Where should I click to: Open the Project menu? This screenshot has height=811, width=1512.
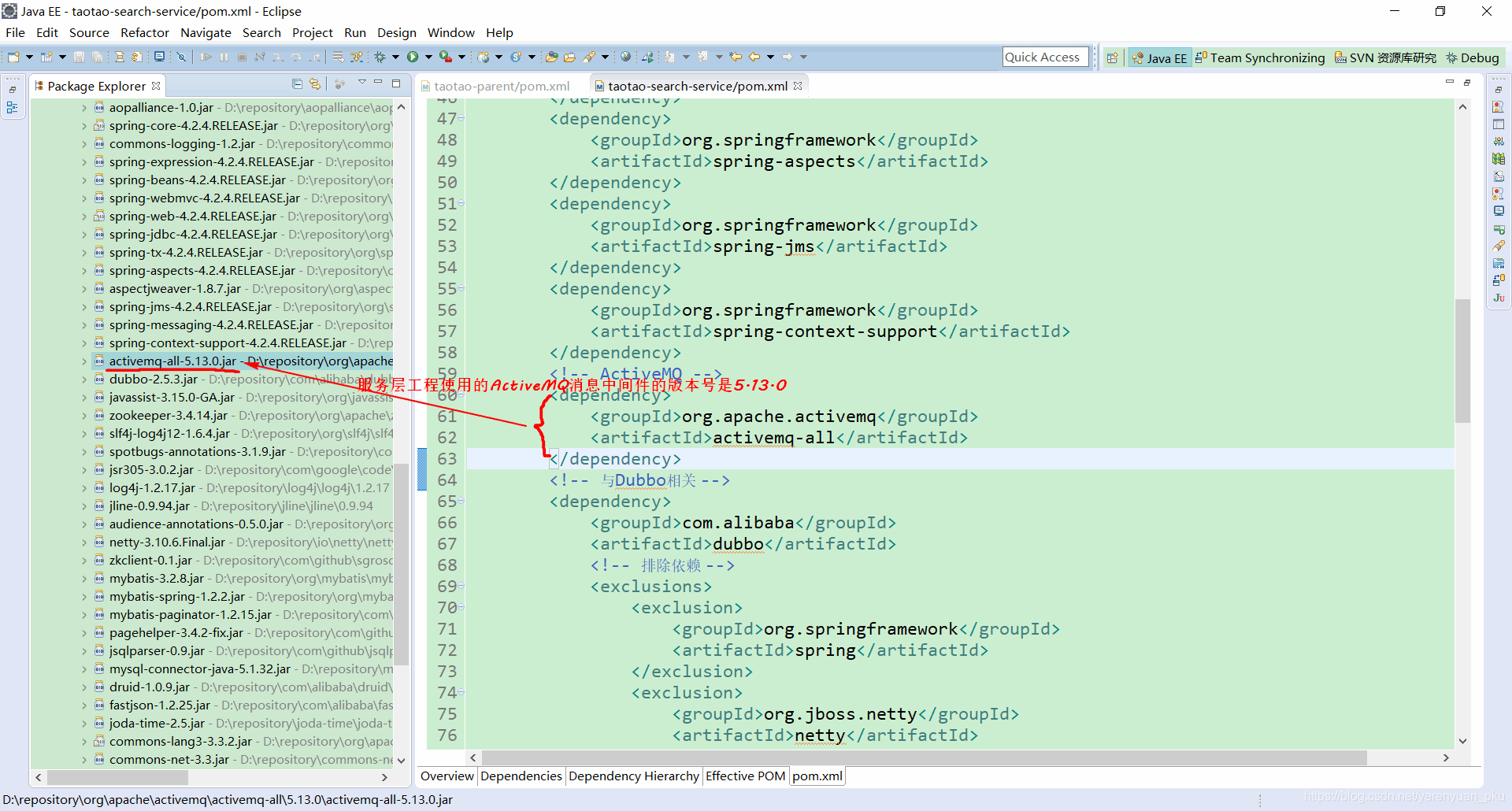pos(313,32)
